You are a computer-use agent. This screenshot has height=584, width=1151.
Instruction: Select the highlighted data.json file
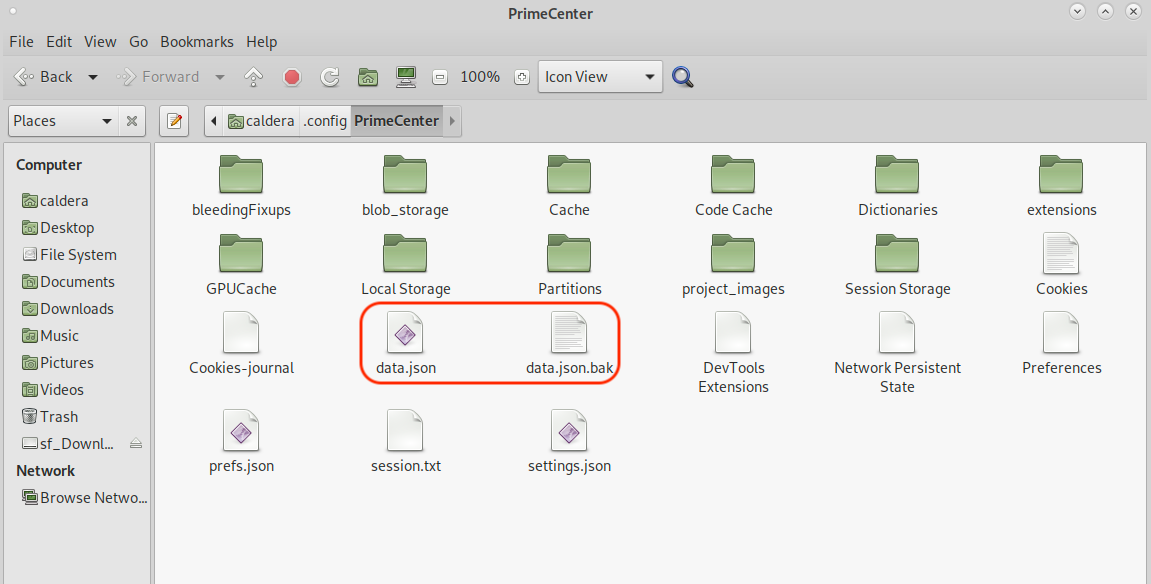[x=405, y=342]
